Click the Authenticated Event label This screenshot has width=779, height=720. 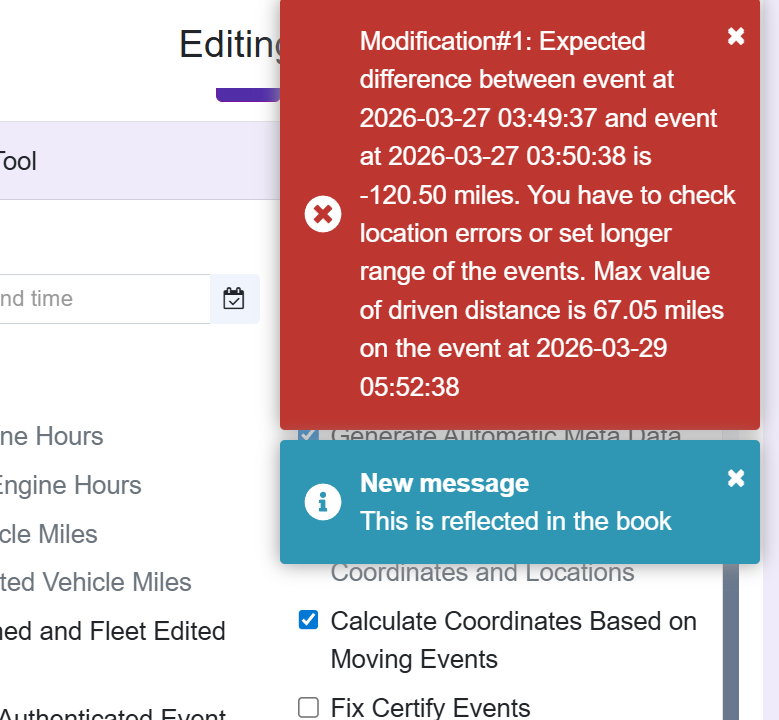click(x=113, y=714)
